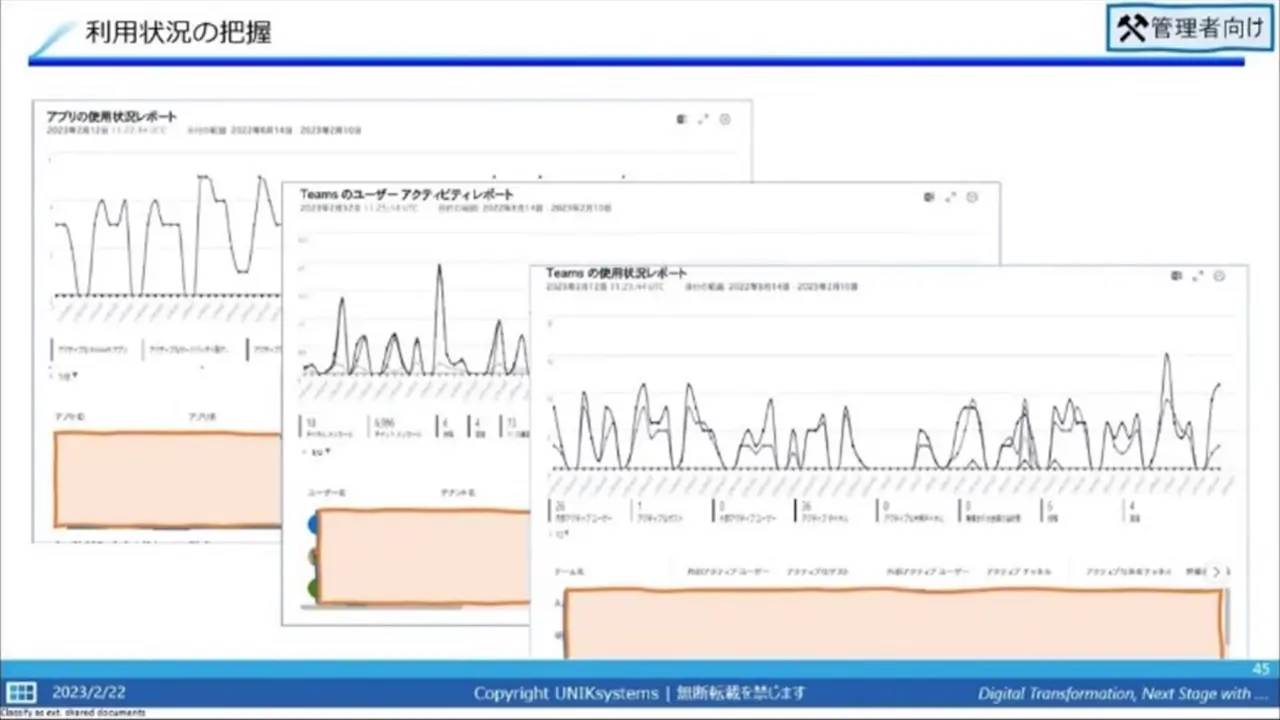Image resolution: width=1280 pixels, height=720 pixels.
Task: Open the settings gear of アプリの使用状況レポート
Action: tap(725, 119)
